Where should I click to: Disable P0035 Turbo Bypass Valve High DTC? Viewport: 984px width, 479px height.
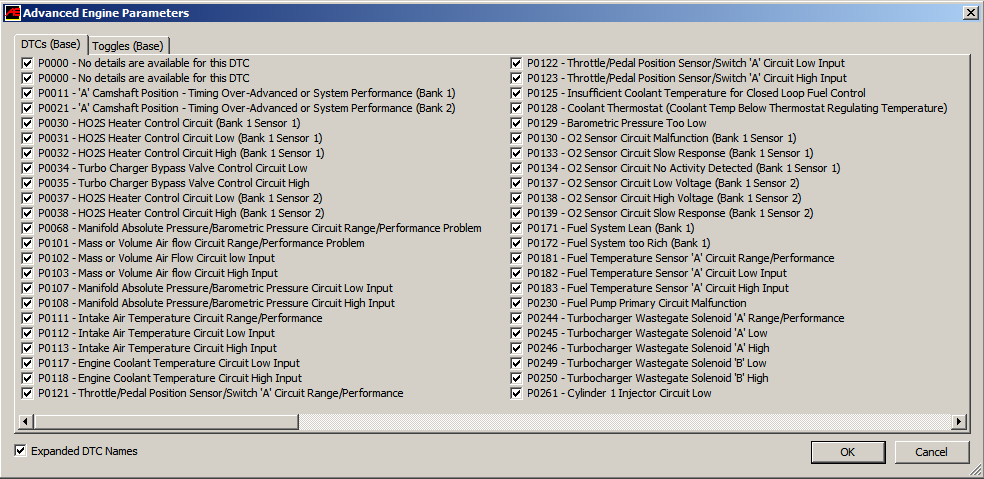tap(27, 183)
